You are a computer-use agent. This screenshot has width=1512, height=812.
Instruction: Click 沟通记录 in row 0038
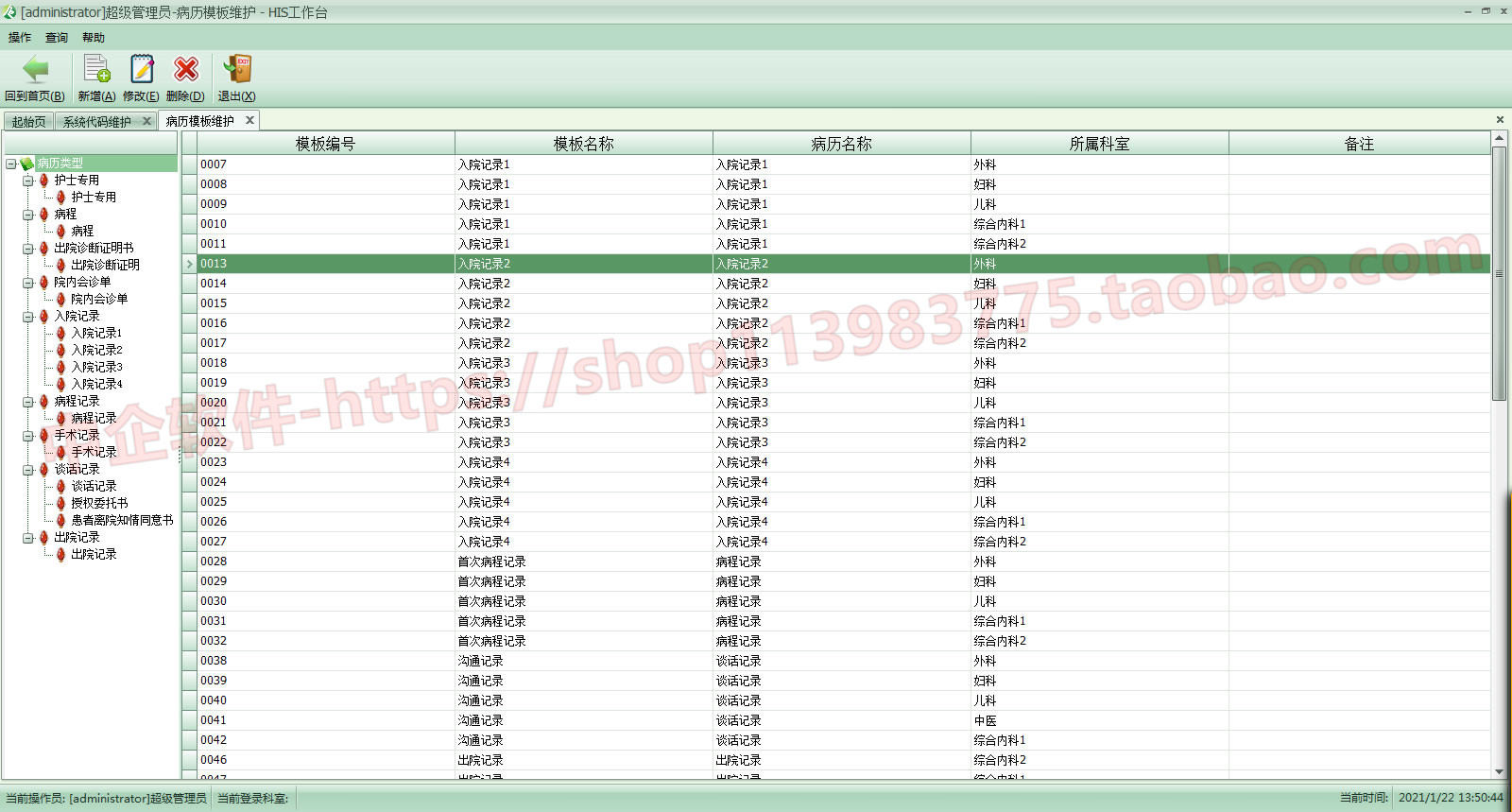584,661
